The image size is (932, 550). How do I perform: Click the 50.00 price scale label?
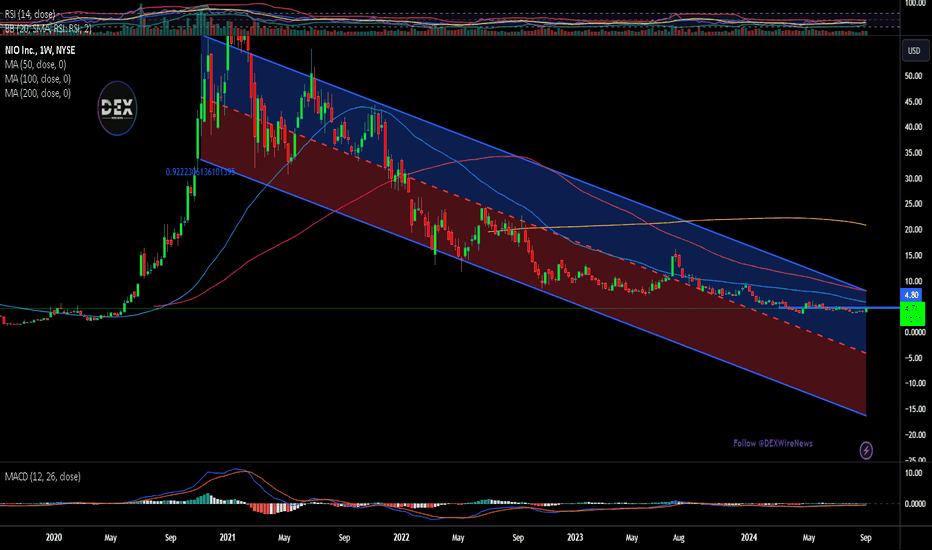coord(913,76)
